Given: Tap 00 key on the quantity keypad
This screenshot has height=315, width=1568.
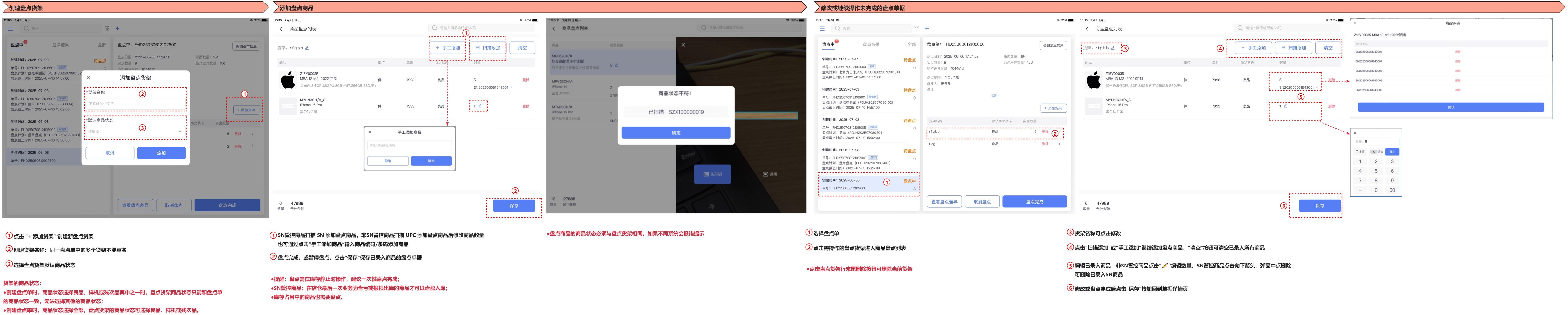Looking at the screenshot, I should click(1392, 190).
